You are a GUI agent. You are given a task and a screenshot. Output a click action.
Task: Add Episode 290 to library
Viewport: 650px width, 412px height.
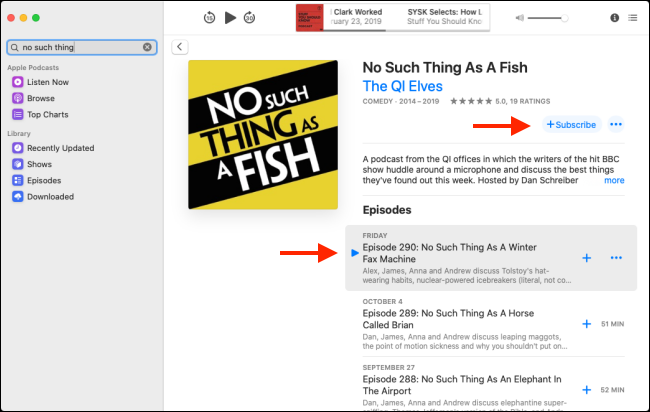click(x=587, y=258)
